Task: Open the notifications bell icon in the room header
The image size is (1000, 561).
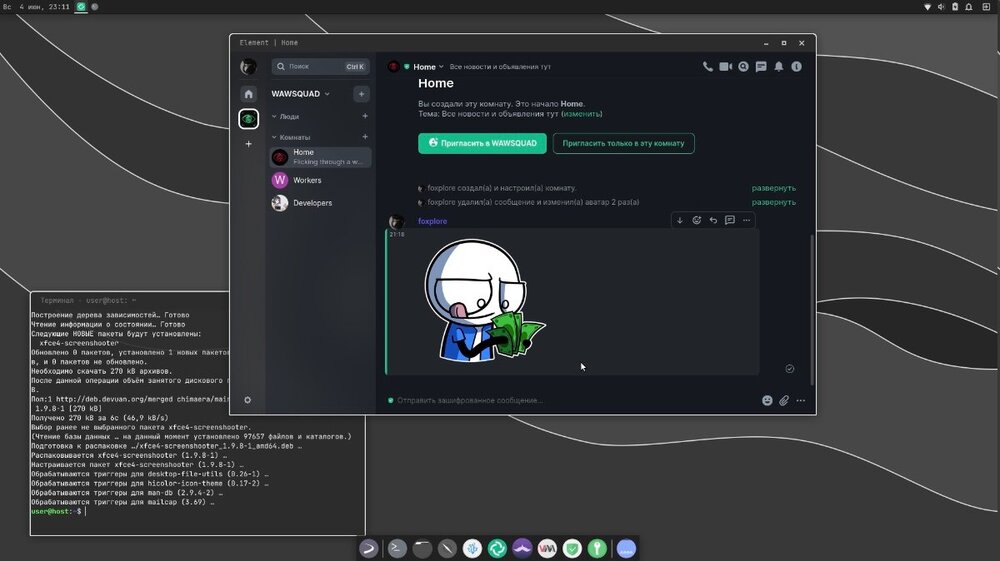Action: 779,66
